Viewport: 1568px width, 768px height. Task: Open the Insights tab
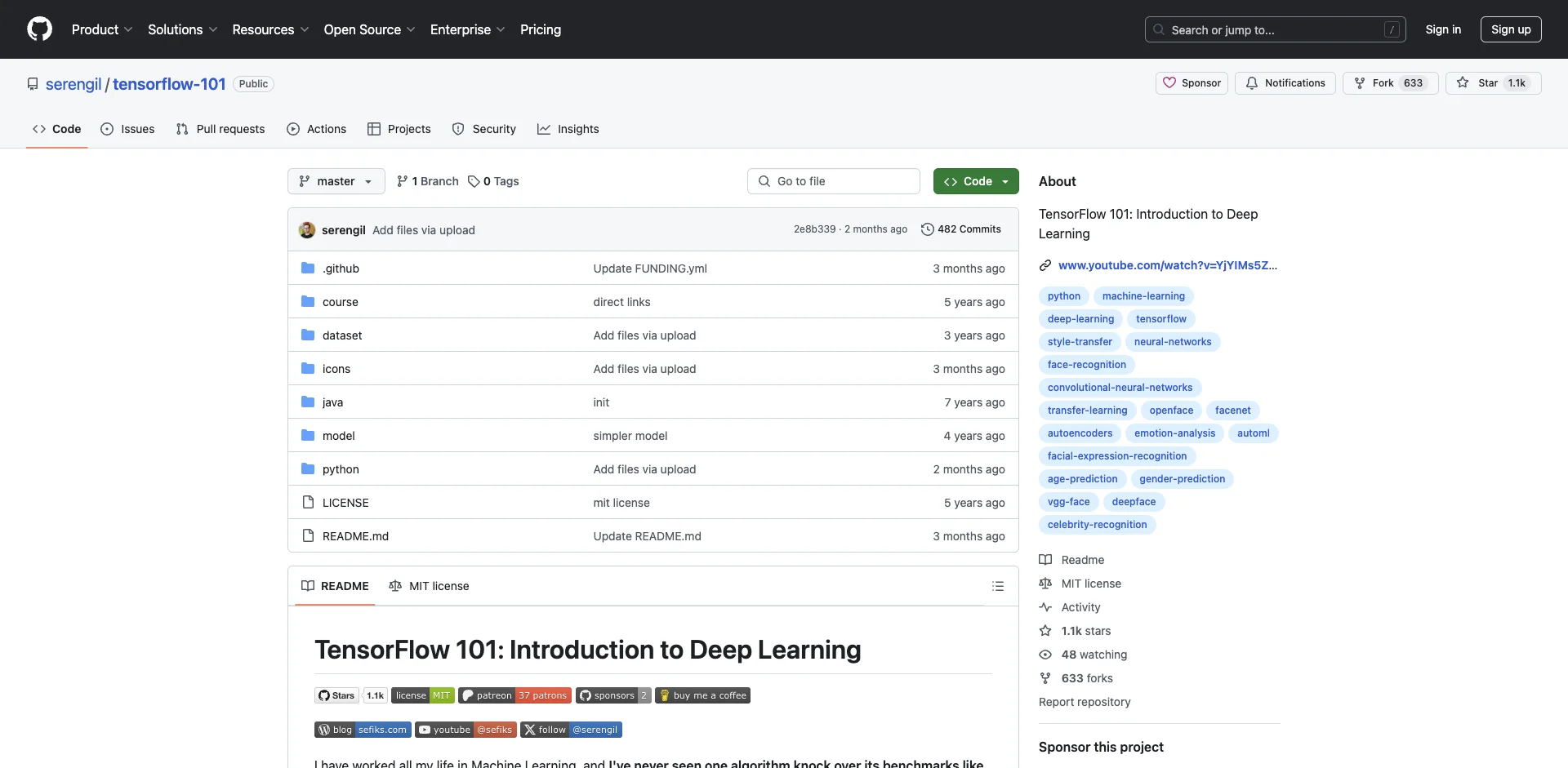click(x=568, y=129)
